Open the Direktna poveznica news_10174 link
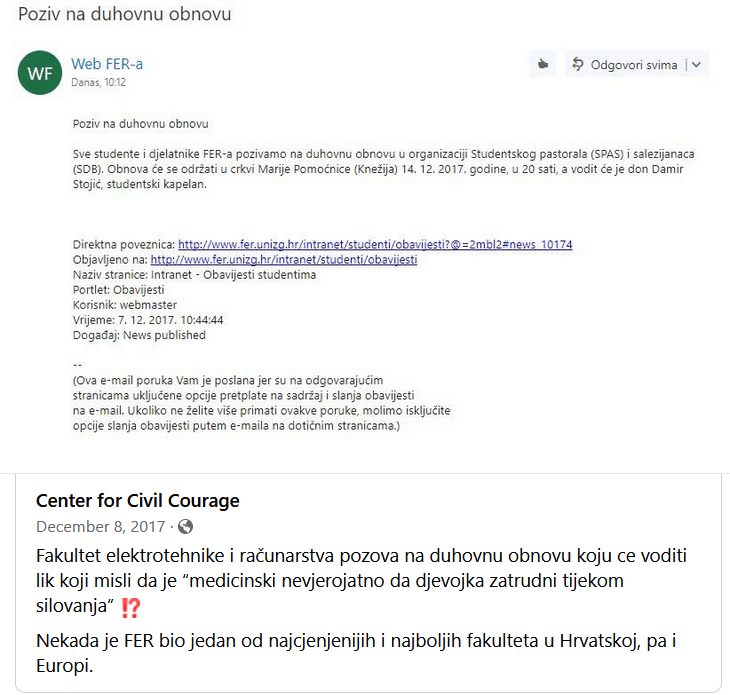The width and height of the screenshot is (730, 695). pos(374,245)
